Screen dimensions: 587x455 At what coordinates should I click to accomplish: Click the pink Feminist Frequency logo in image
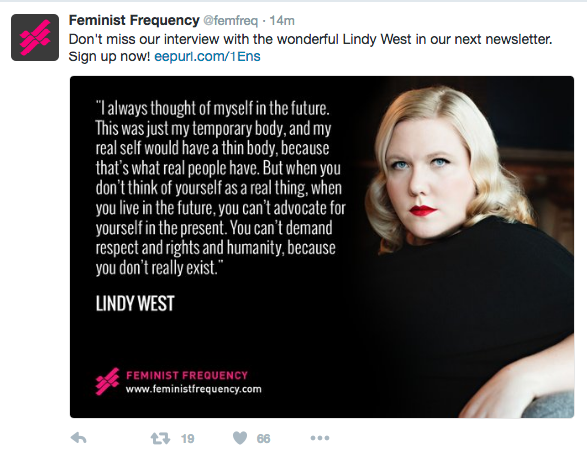(107, 382)
